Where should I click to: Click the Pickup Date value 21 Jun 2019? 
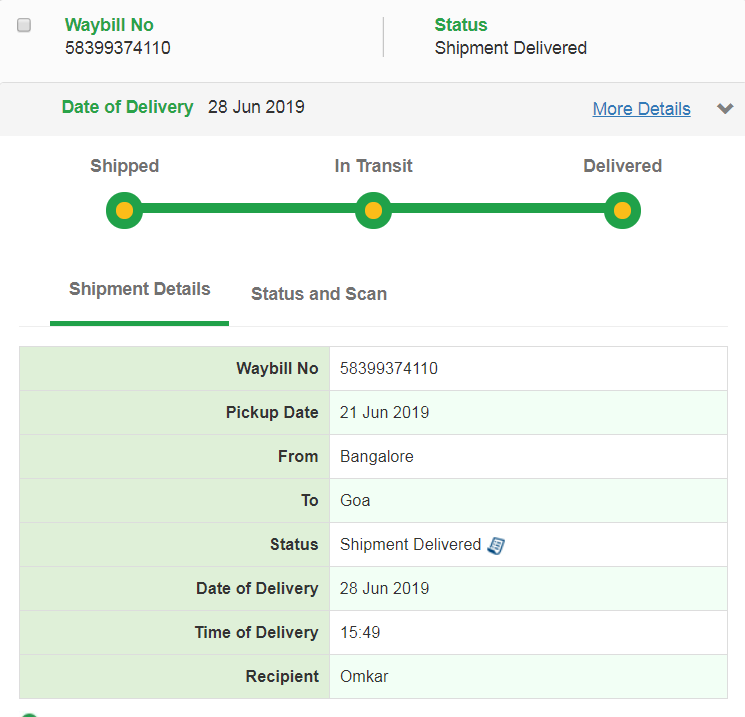(x=385, y=413)
